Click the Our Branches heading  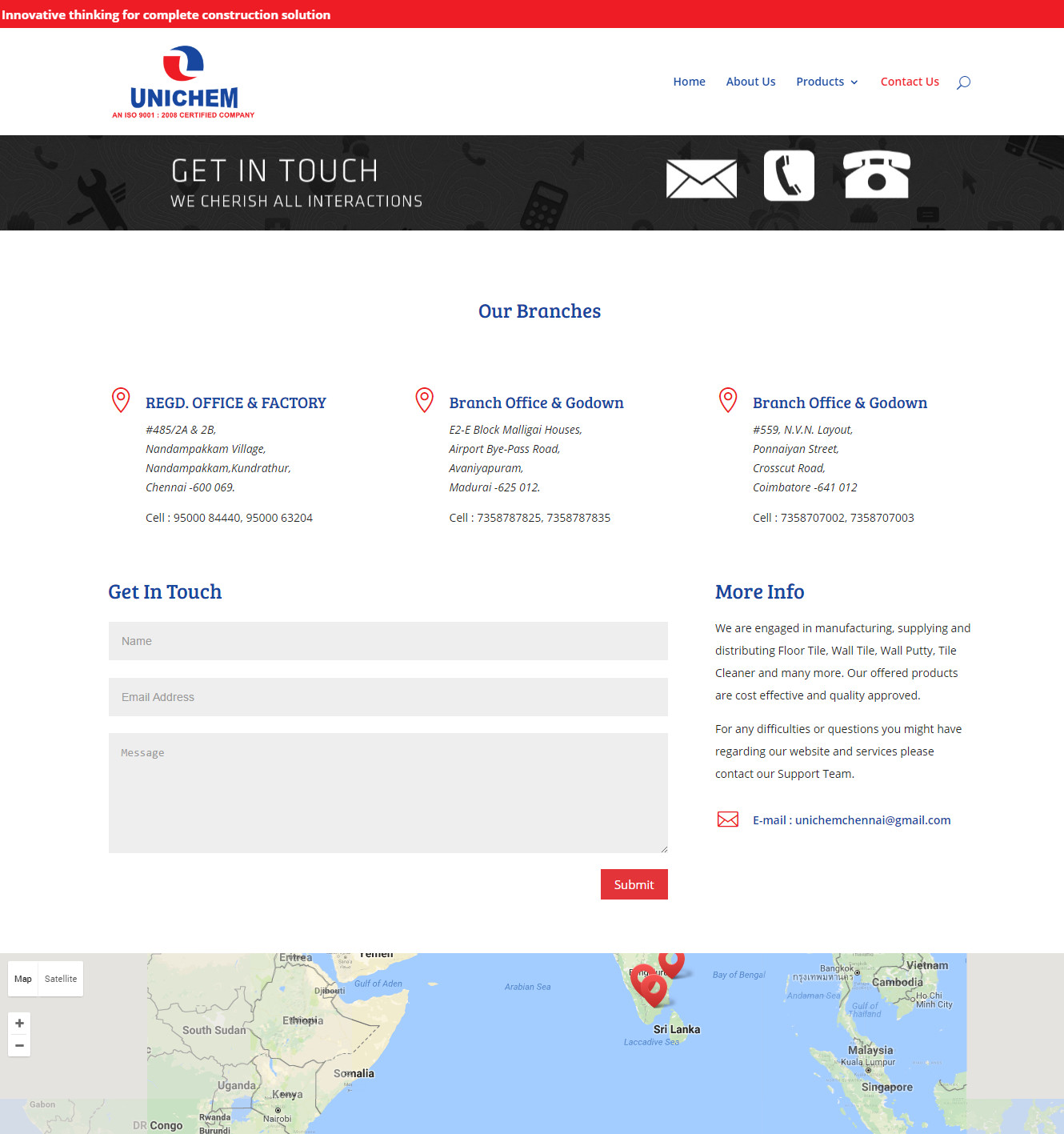(539, 311)
